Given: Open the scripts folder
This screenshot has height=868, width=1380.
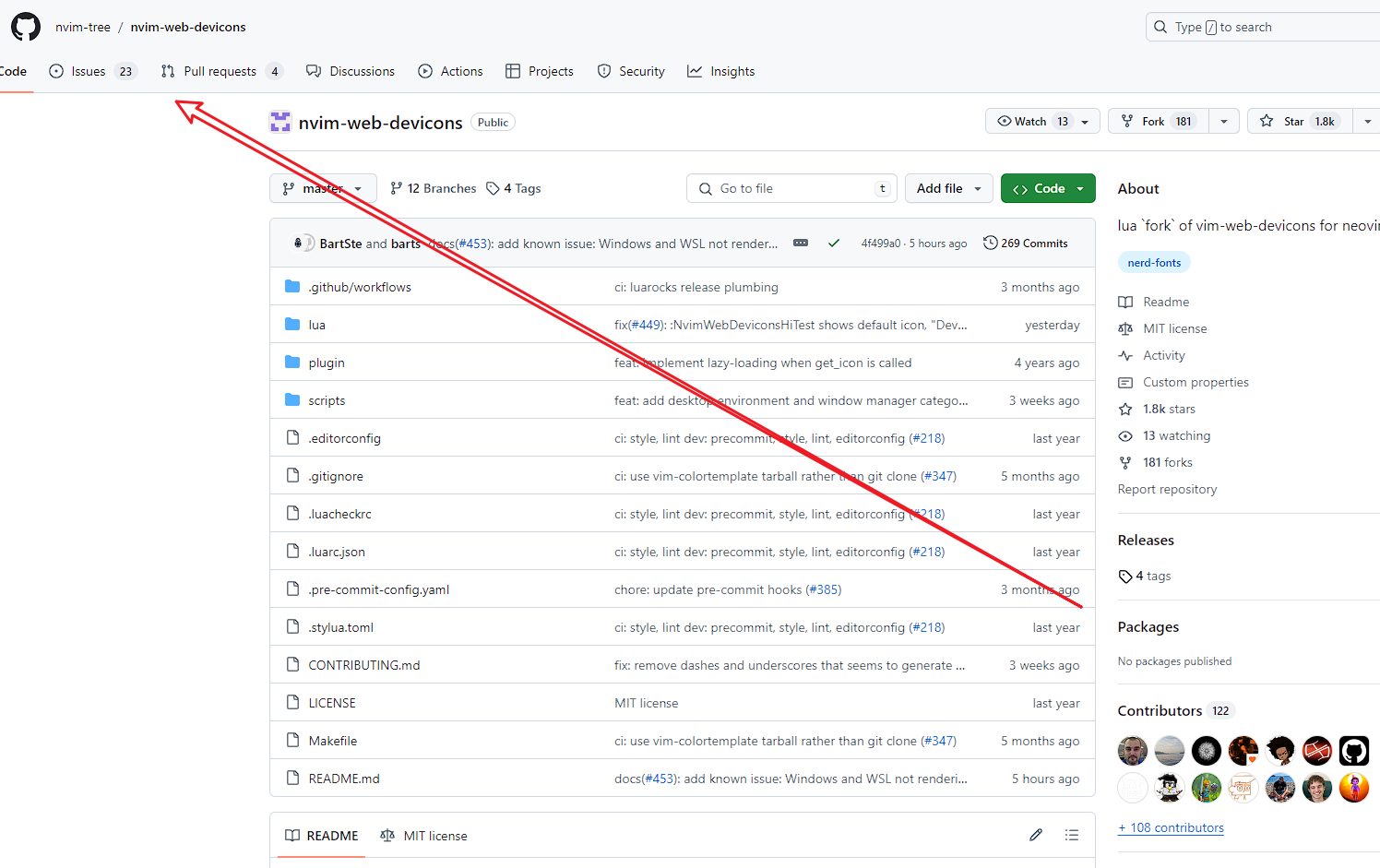Looking at the screenshot, I should 327,400.
